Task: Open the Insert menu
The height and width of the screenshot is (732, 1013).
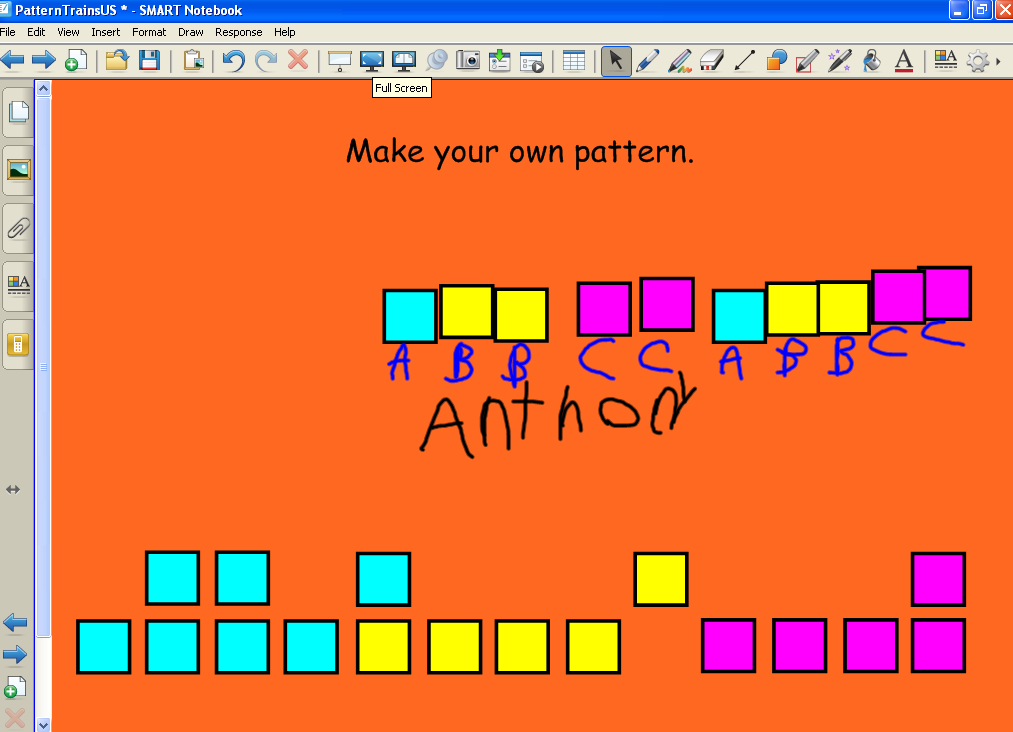Action: [x=105, y=32]
